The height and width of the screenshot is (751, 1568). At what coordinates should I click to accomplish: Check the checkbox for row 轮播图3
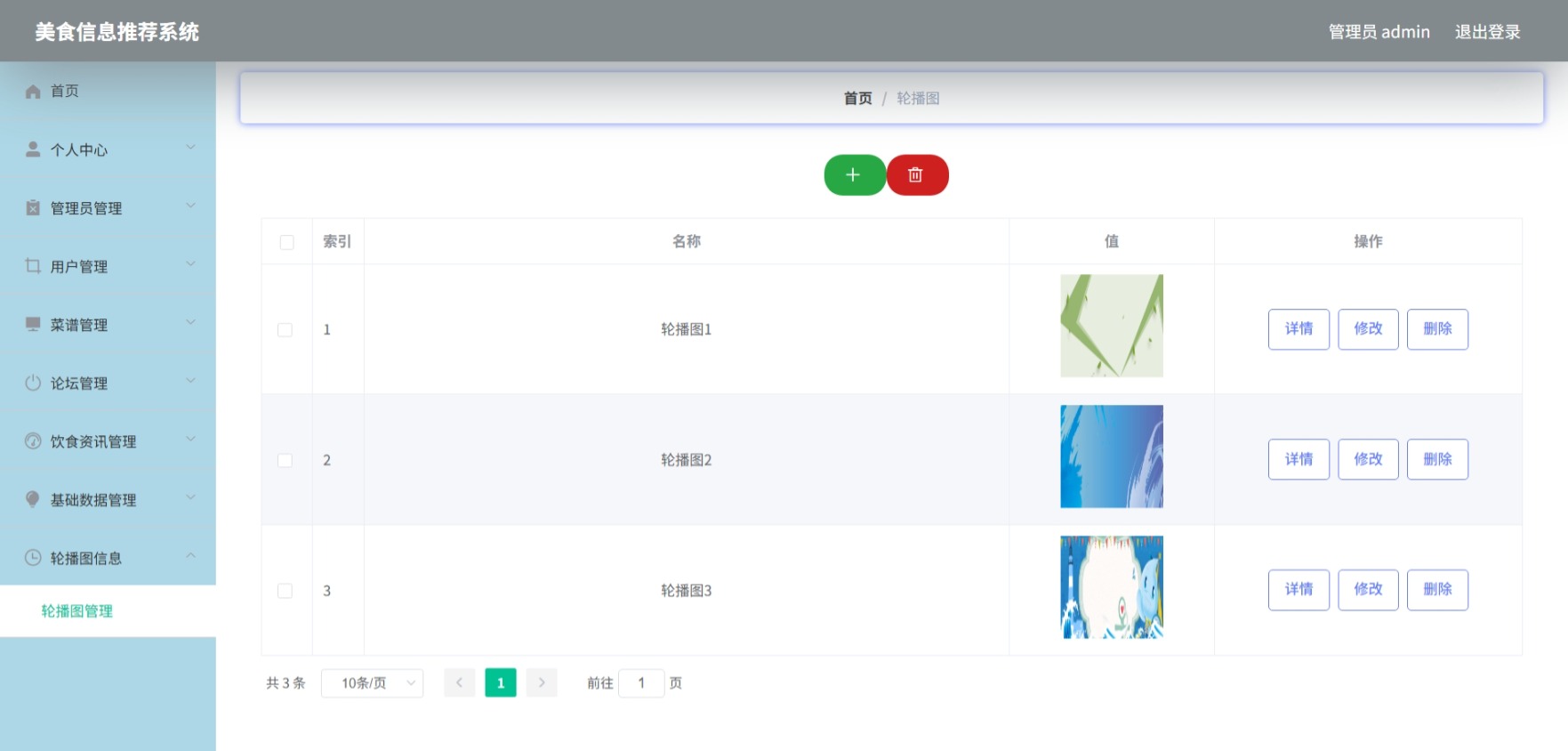pos(285,591)
